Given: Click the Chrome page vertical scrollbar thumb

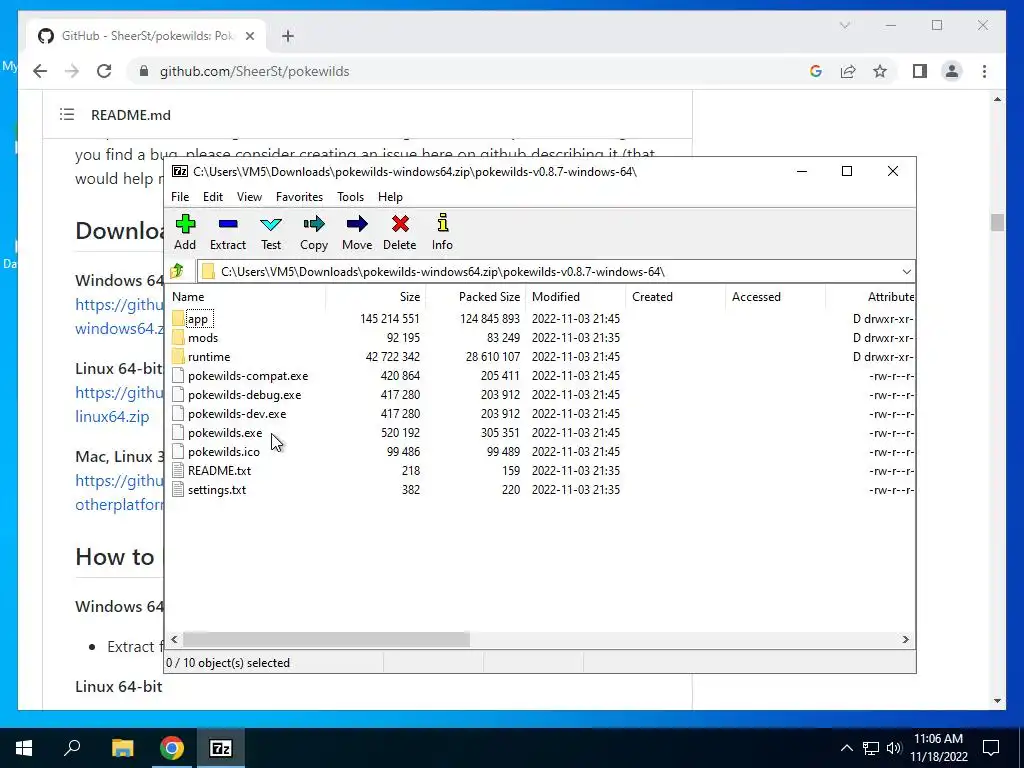Looking at the screenshot, I should click(997, 222).
